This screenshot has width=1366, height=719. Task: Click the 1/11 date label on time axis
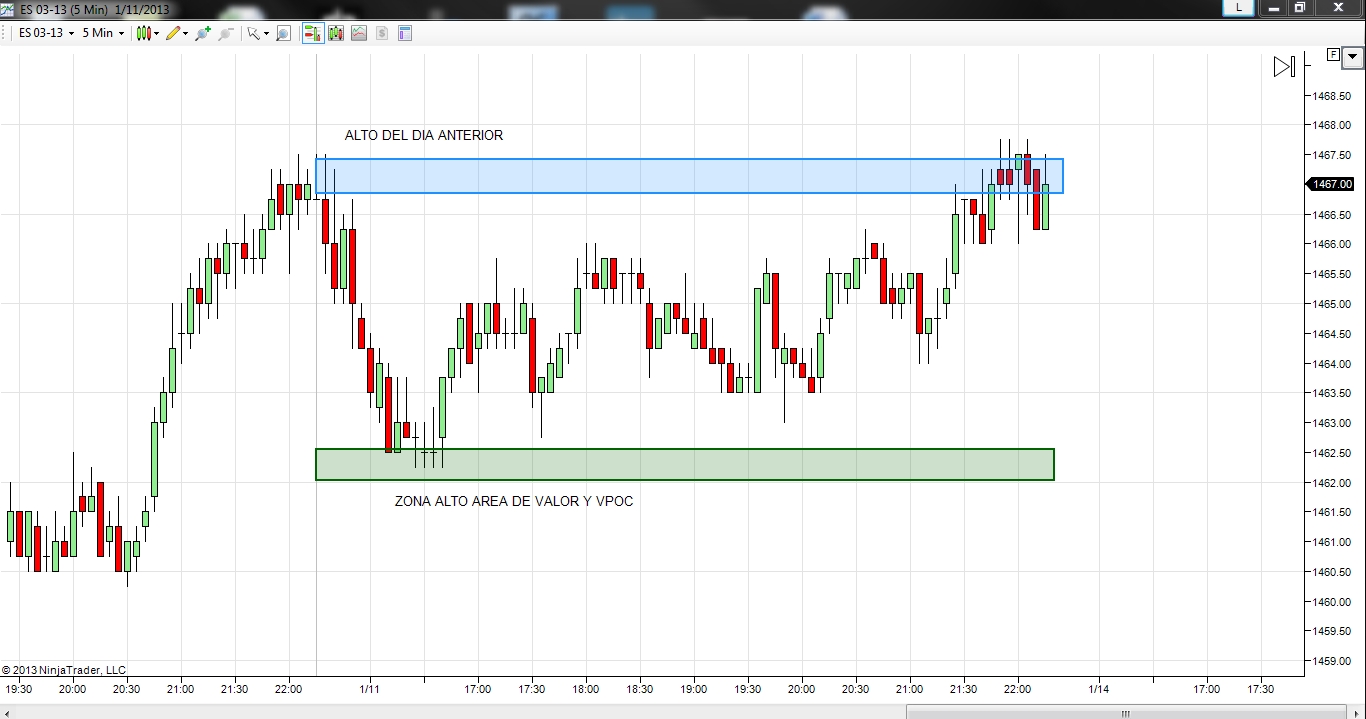coord(370,689)
